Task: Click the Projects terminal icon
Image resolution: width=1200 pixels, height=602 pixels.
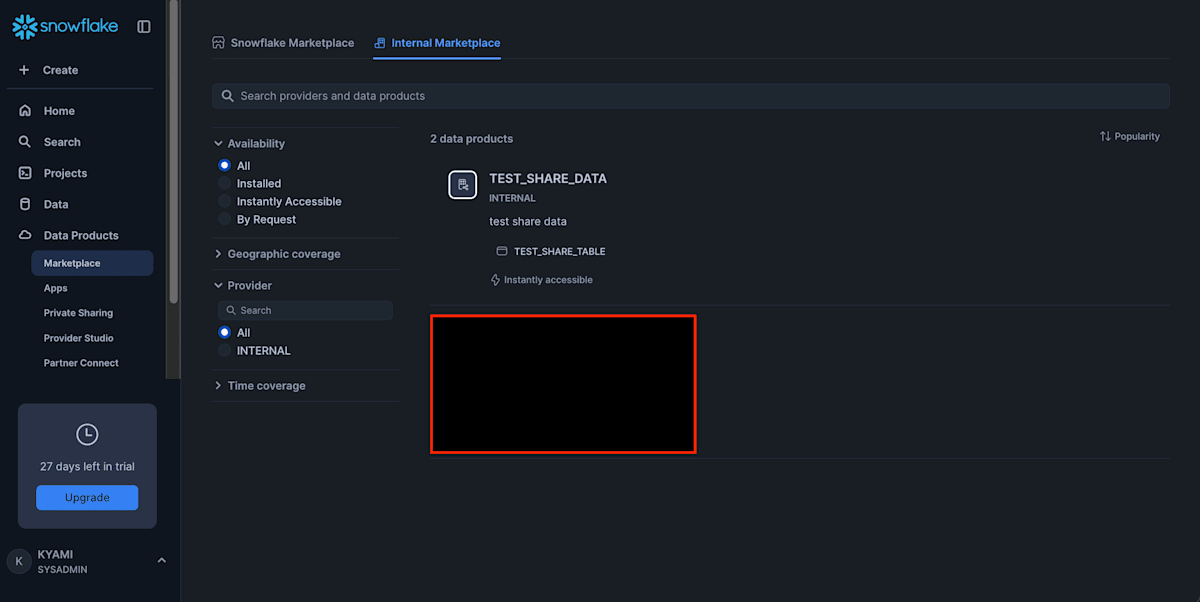Action: (25, 173)
